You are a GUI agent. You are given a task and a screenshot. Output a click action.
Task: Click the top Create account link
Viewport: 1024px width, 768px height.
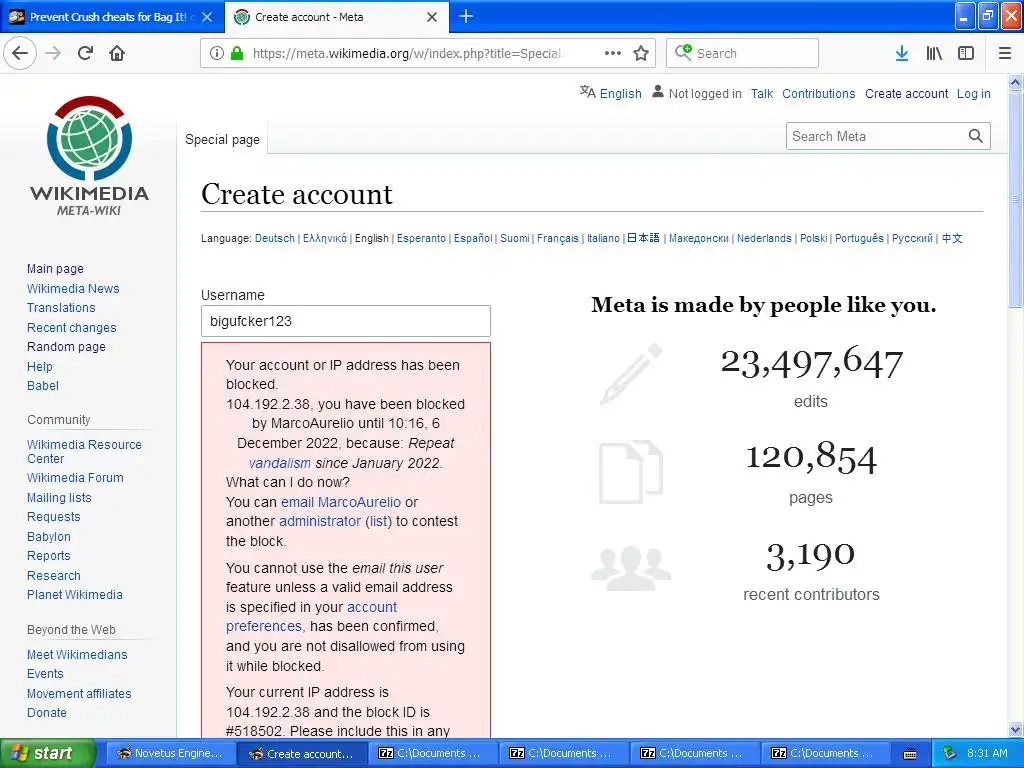(906, 93)
